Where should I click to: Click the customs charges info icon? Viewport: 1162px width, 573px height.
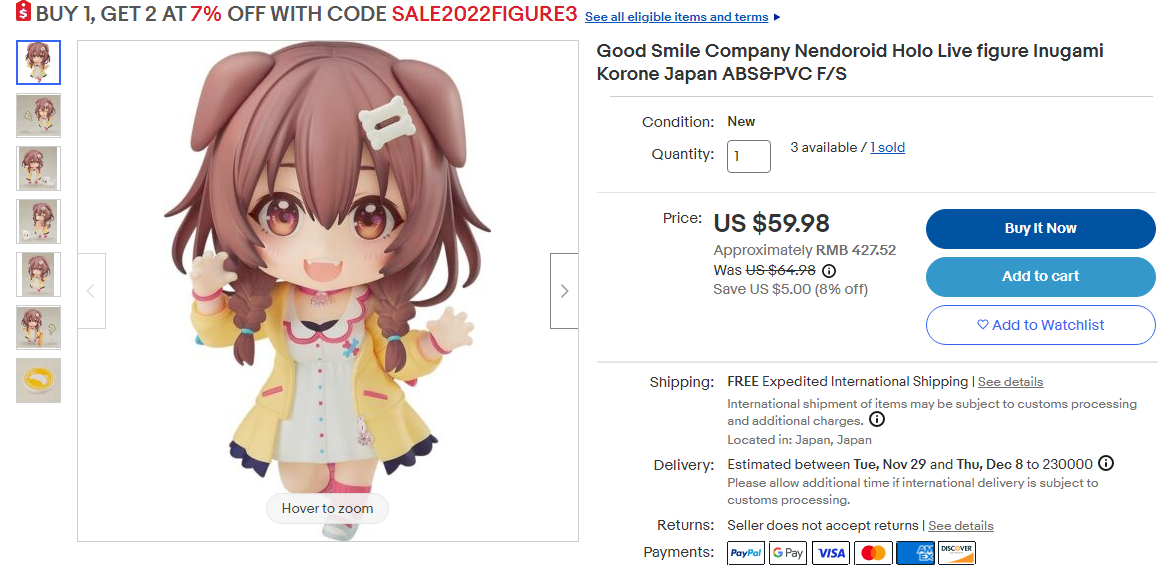[877, 420]
